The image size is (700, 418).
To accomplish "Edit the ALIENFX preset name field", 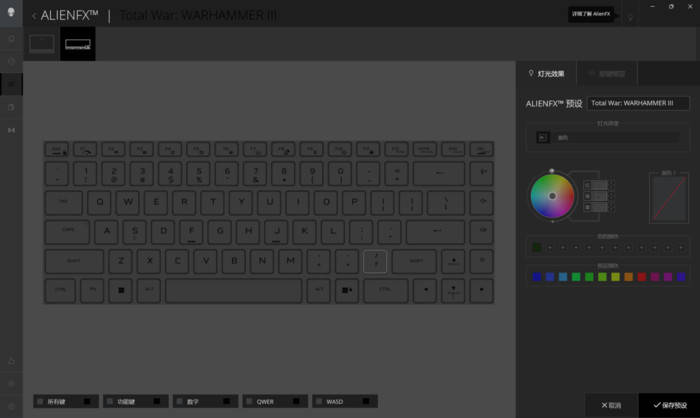I will click(x=638, y=102).
